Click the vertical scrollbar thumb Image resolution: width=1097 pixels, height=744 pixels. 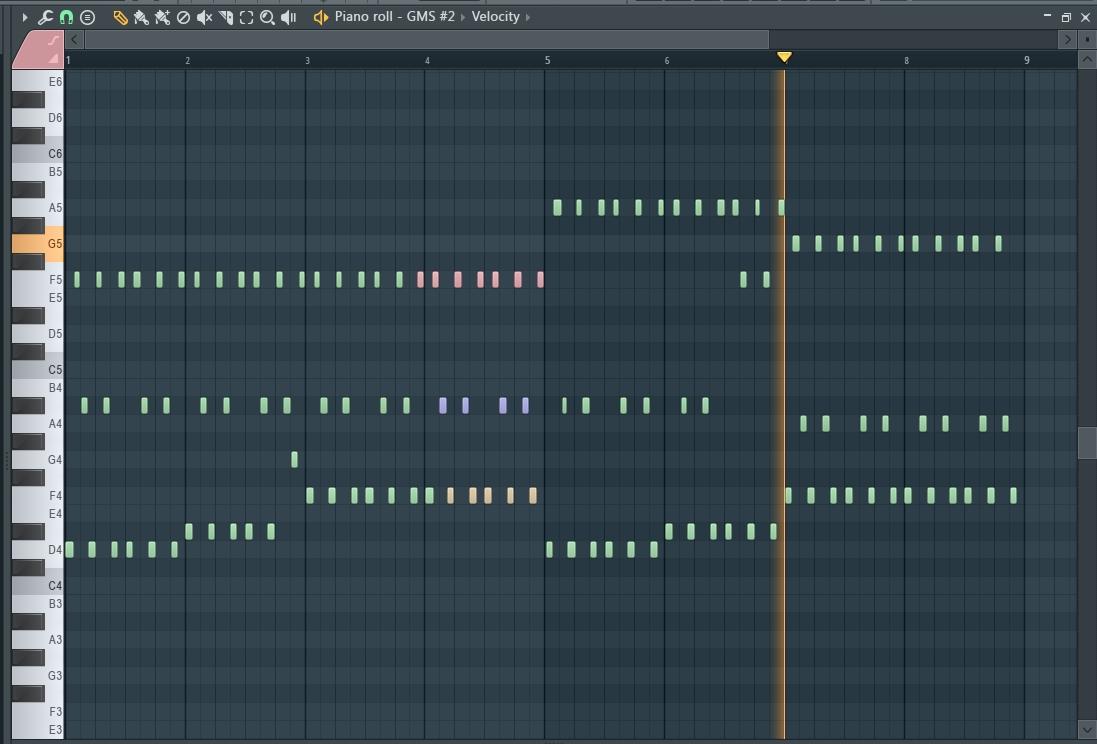tap(1087, 443)
